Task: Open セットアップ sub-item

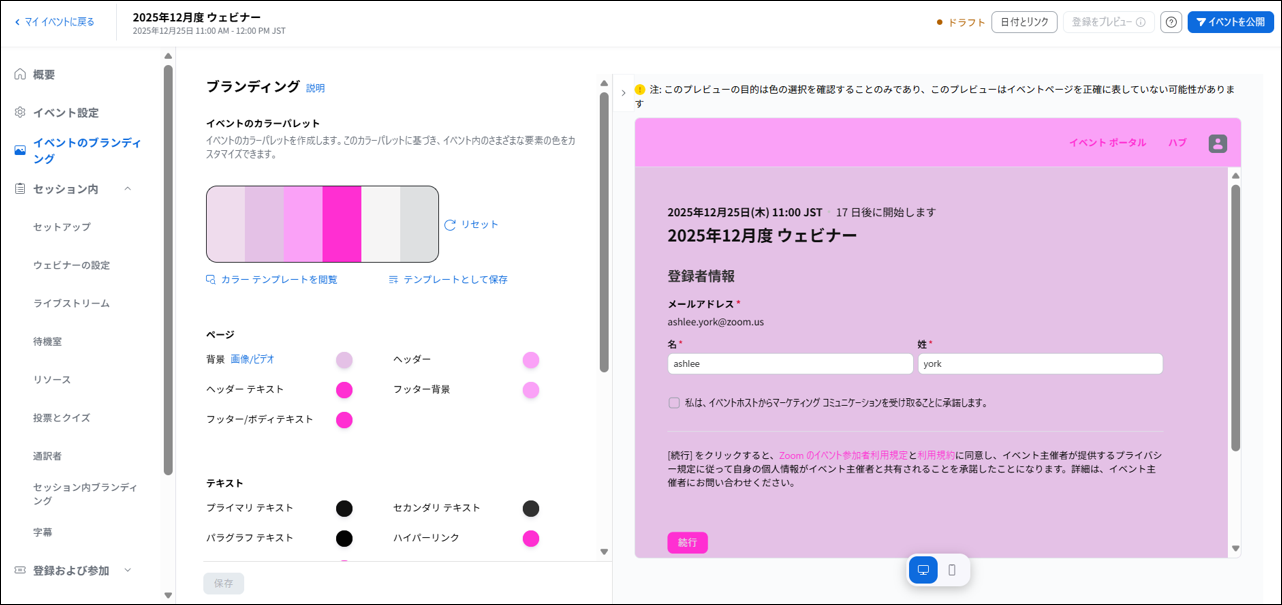Action: pyautogui.click(x=62, y=227)
